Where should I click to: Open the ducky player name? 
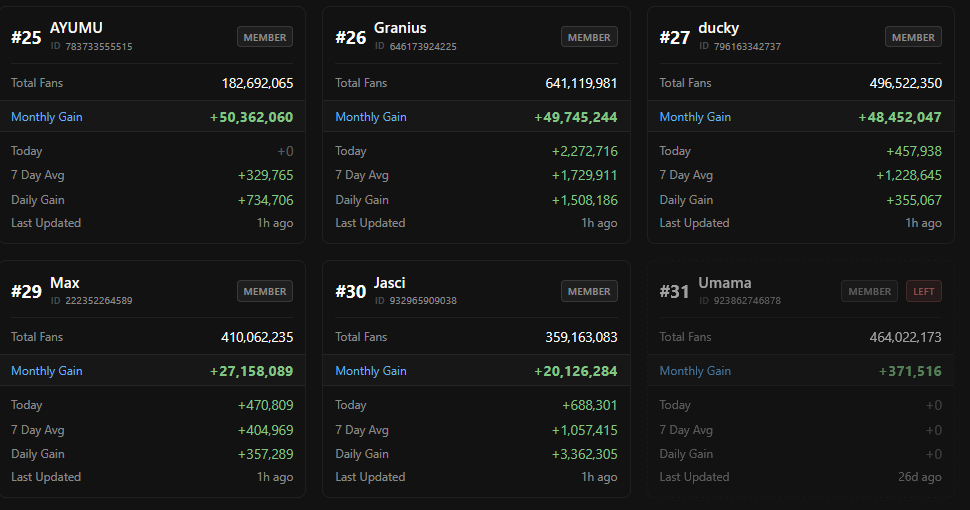718,28
